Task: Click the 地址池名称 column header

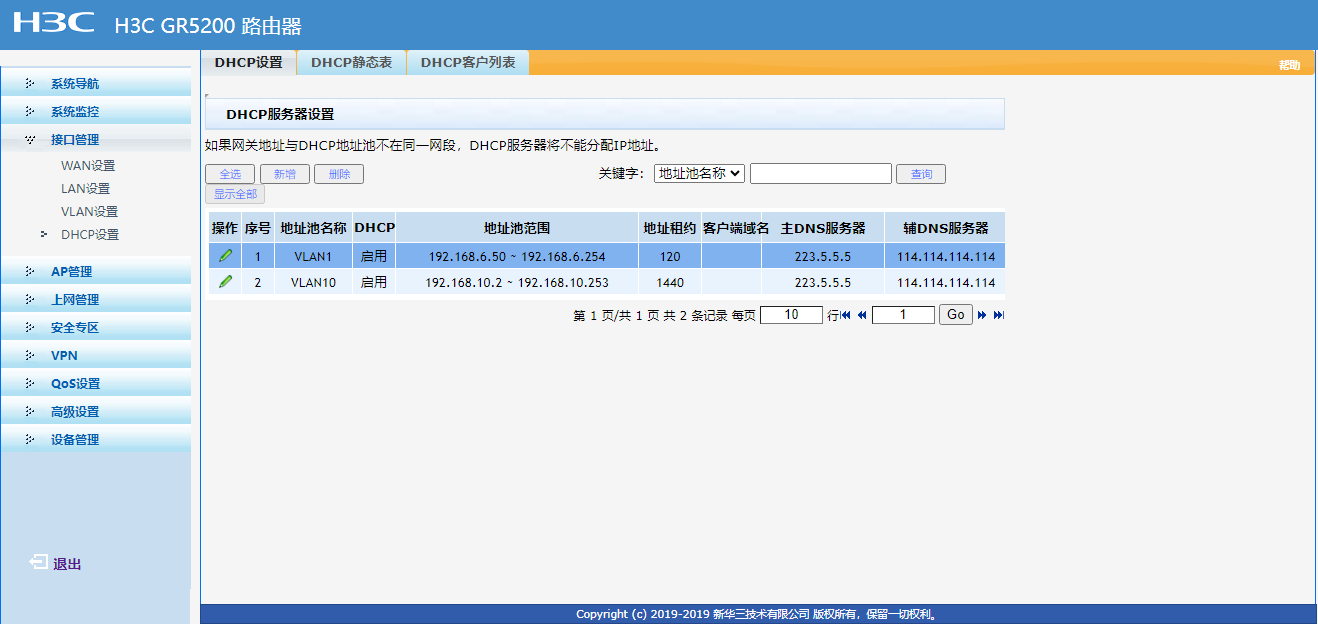Action: [x=314, y=228]
